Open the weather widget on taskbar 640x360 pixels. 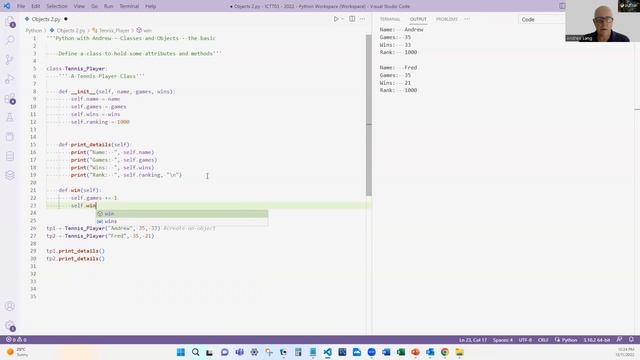pos(17,352)
